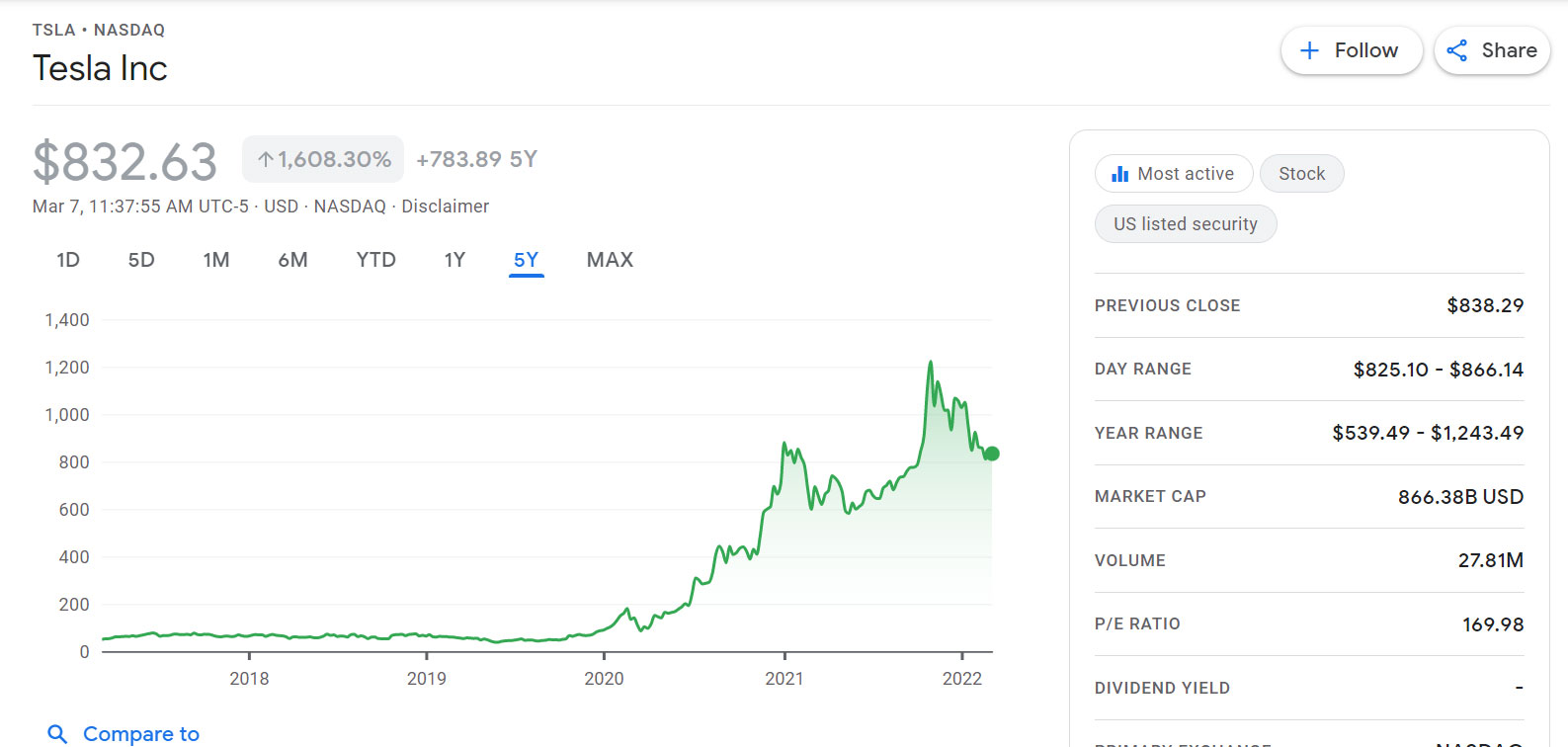
Task: Open the Disclaimer link
Action: coord(445,207)
